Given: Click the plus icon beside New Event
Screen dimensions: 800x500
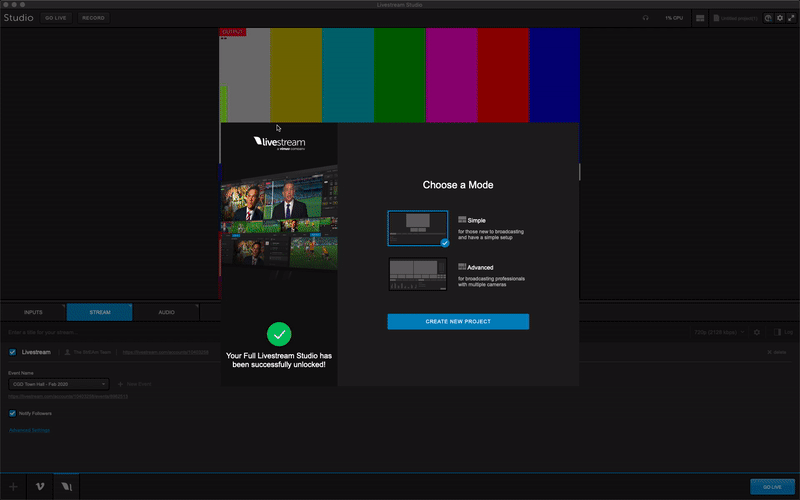Looking at the screenshot, I should pos(120,384).
